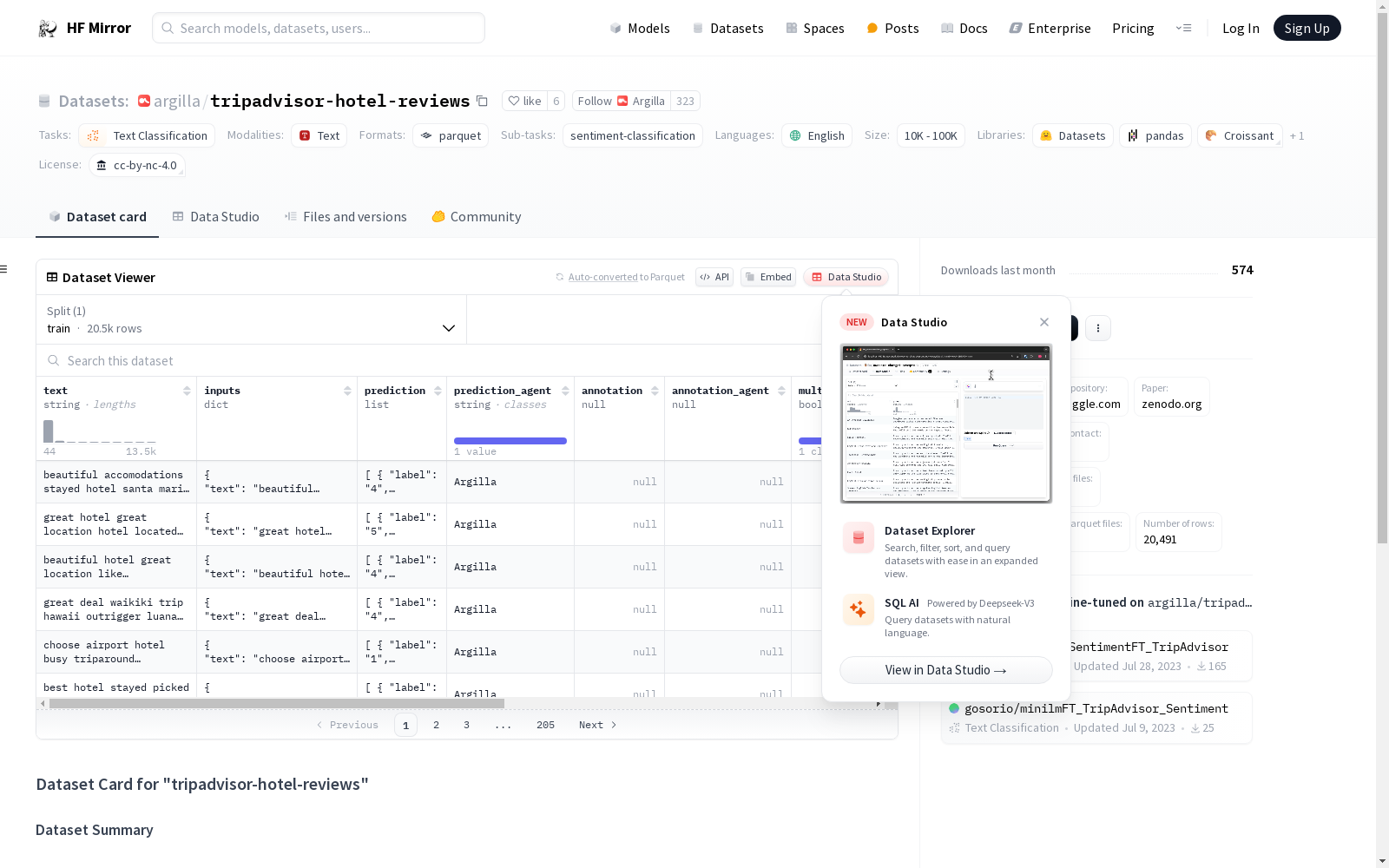The image size is (1389, 868).
Task: Click the HF Mirror logo icon
Action: (x=48, y=29)
